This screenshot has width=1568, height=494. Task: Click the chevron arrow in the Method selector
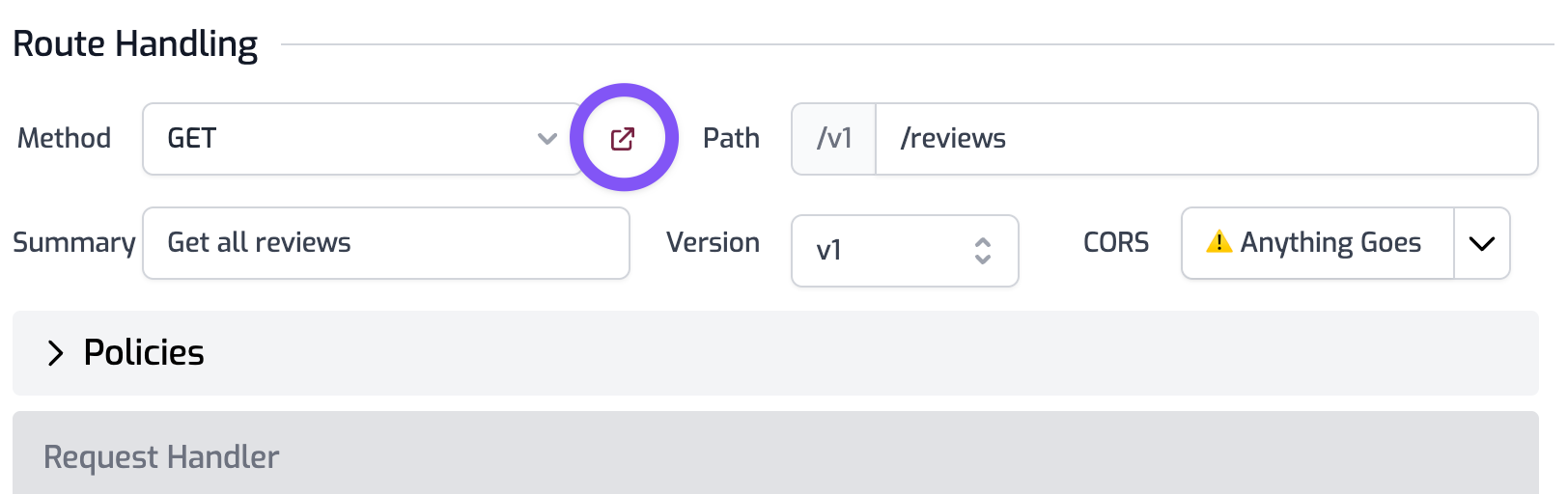pyautogui.click(x=547, y=139)
